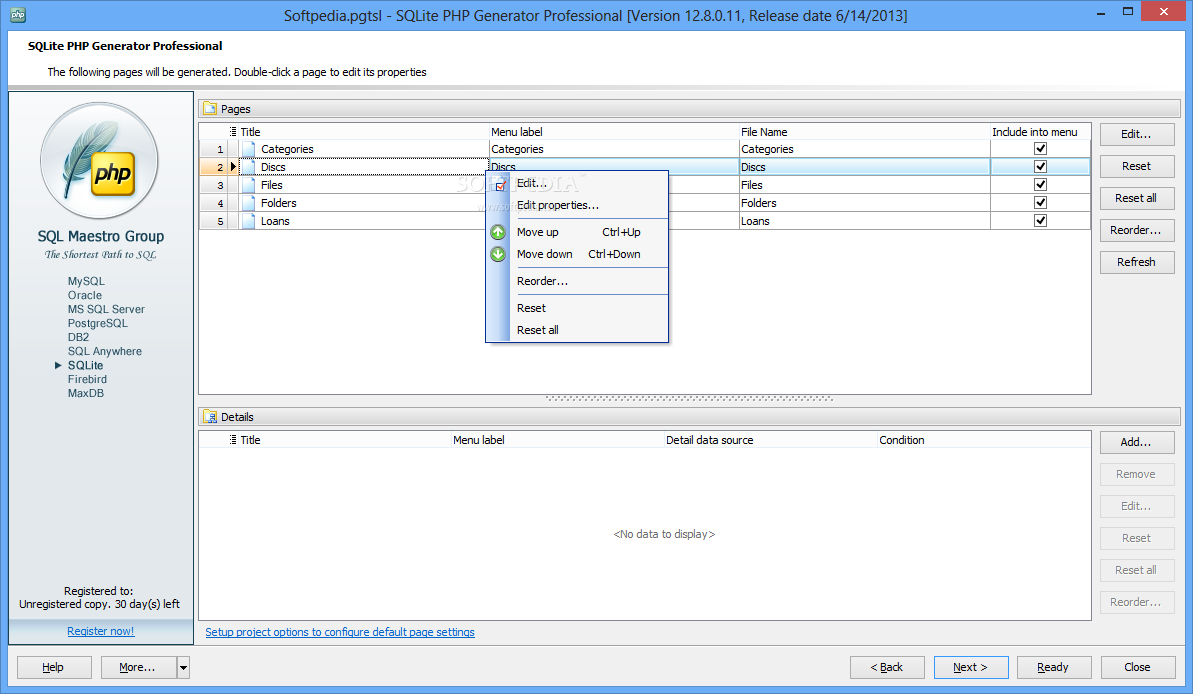Click the splitter between Pages and Details

tap(689, 399)
